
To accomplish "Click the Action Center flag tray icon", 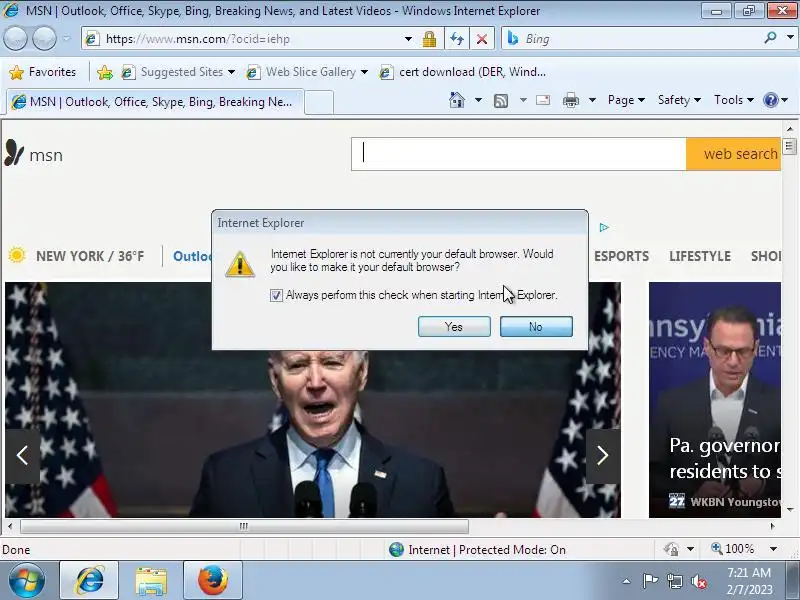I will pyautogui.click(x=650, y=581).
